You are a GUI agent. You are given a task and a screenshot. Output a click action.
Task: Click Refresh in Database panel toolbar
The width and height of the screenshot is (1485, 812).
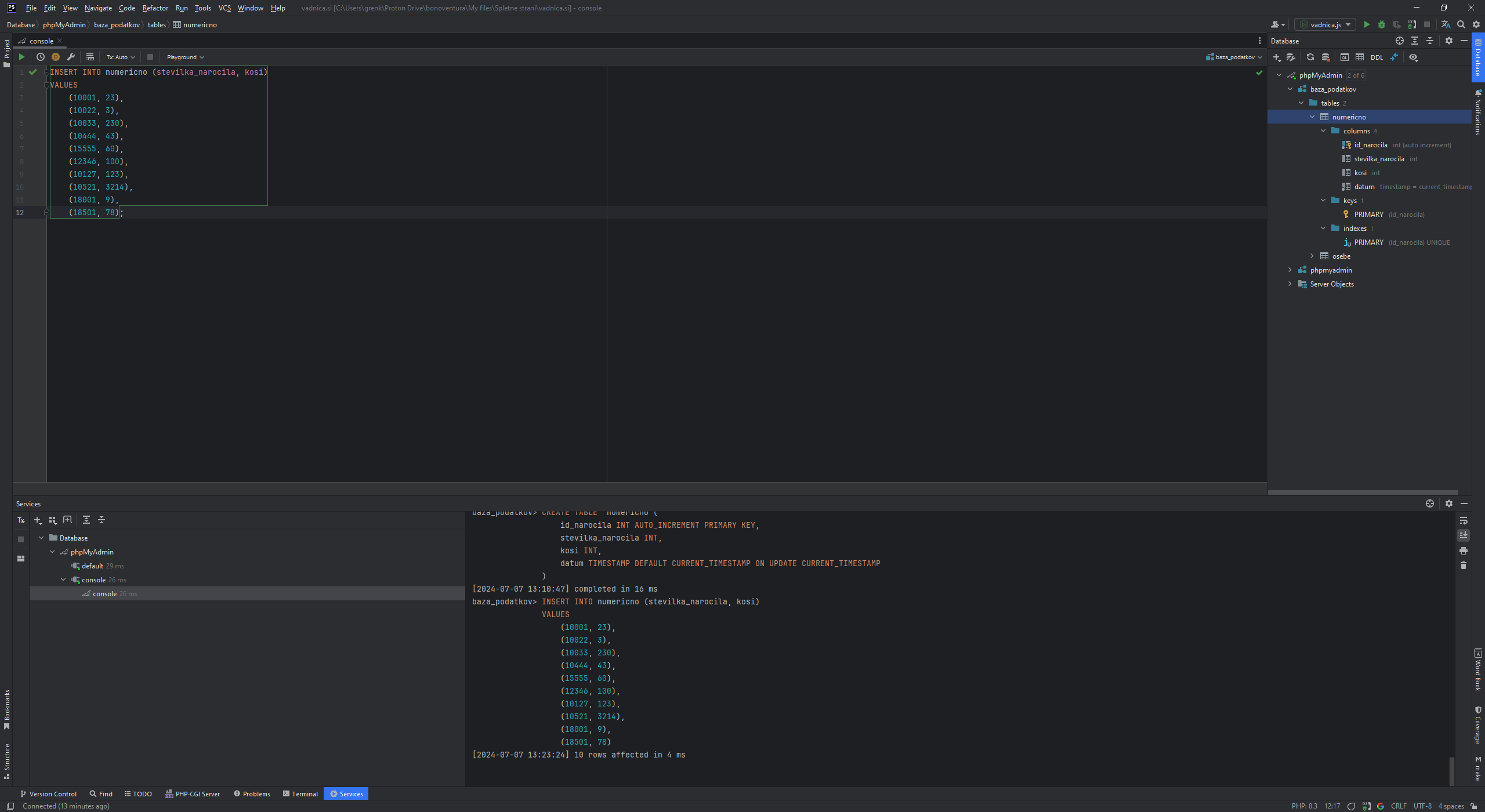(1310, 57)
